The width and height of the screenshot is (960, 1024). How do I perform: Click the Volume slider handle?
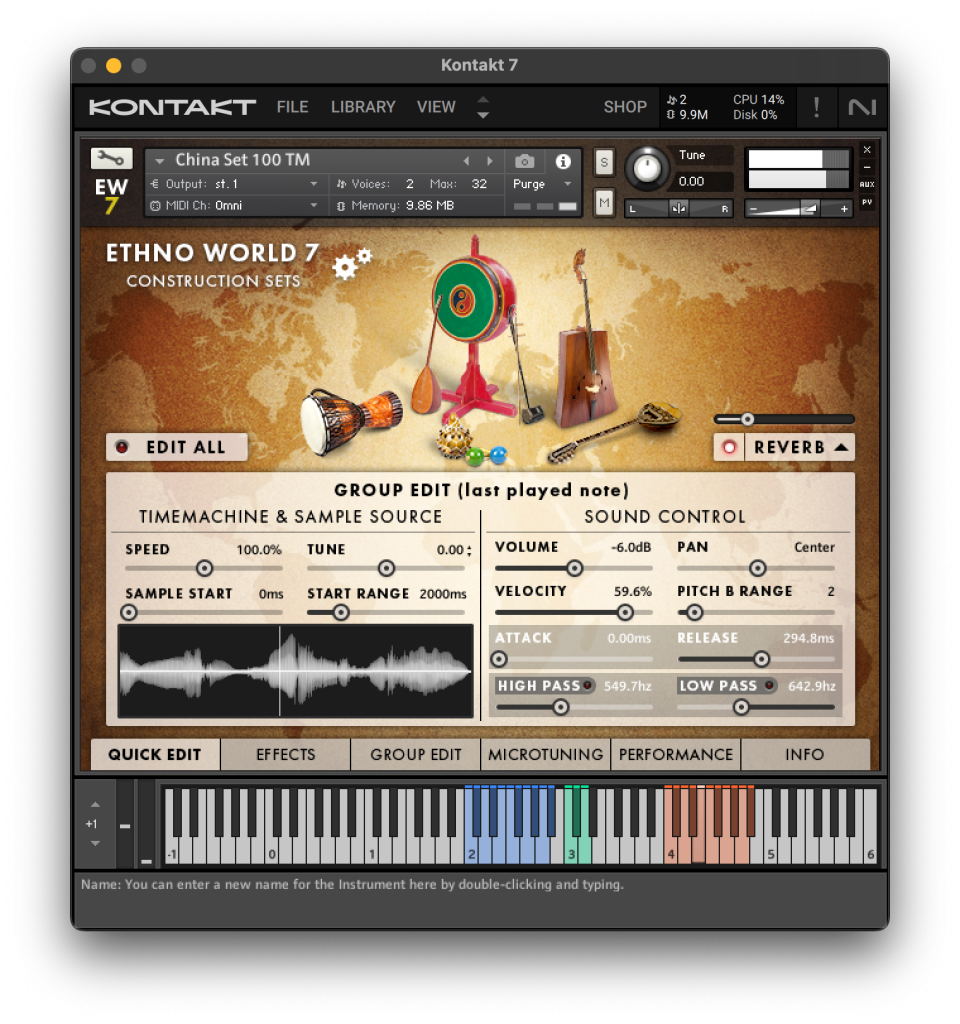coord(574,568)
